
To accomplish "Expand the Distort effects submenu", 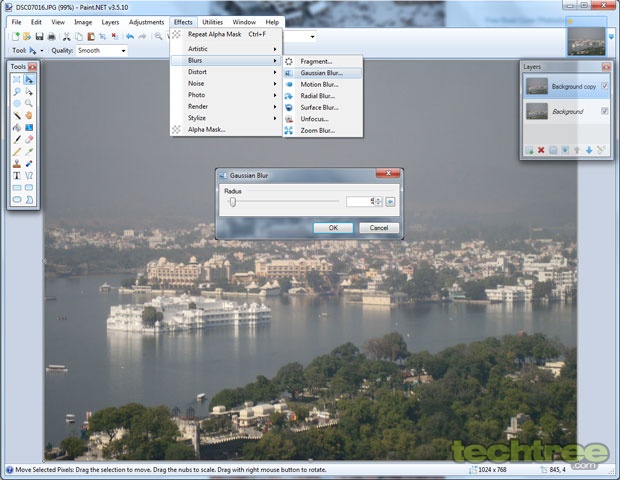I will click(226, 72).
